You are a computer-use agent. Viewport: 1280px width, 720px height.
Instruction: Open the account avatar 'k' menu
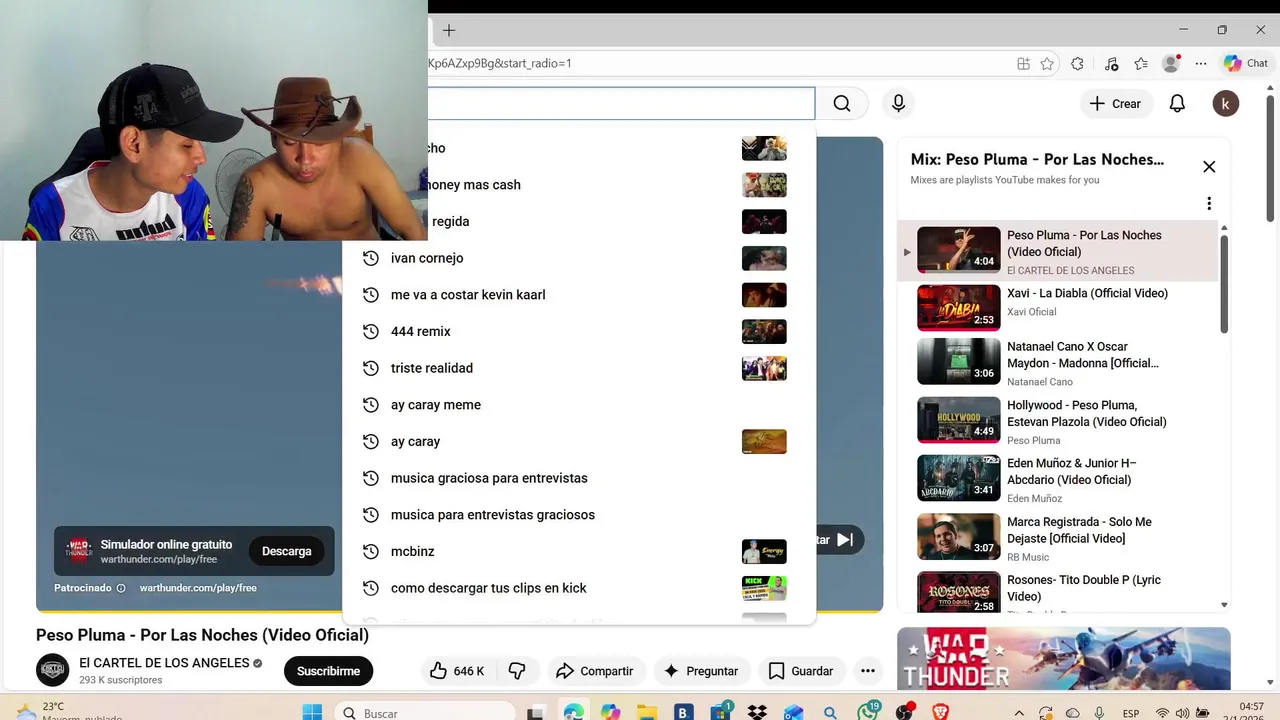(x=1226, y=104)
